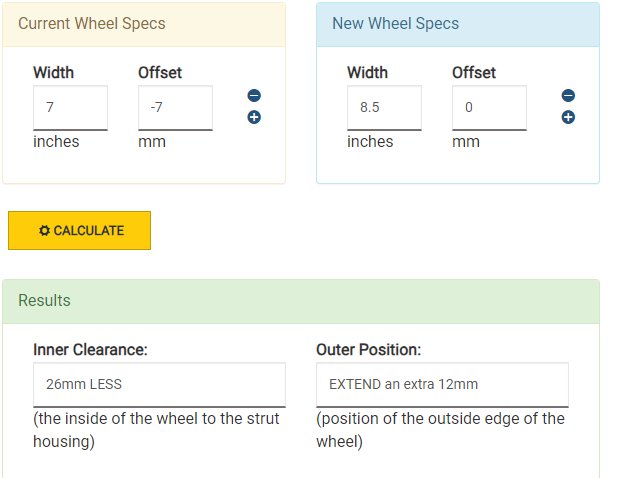
Task: Click the Width label under Current Wheel Specs
Action: (x=54, y=73)
